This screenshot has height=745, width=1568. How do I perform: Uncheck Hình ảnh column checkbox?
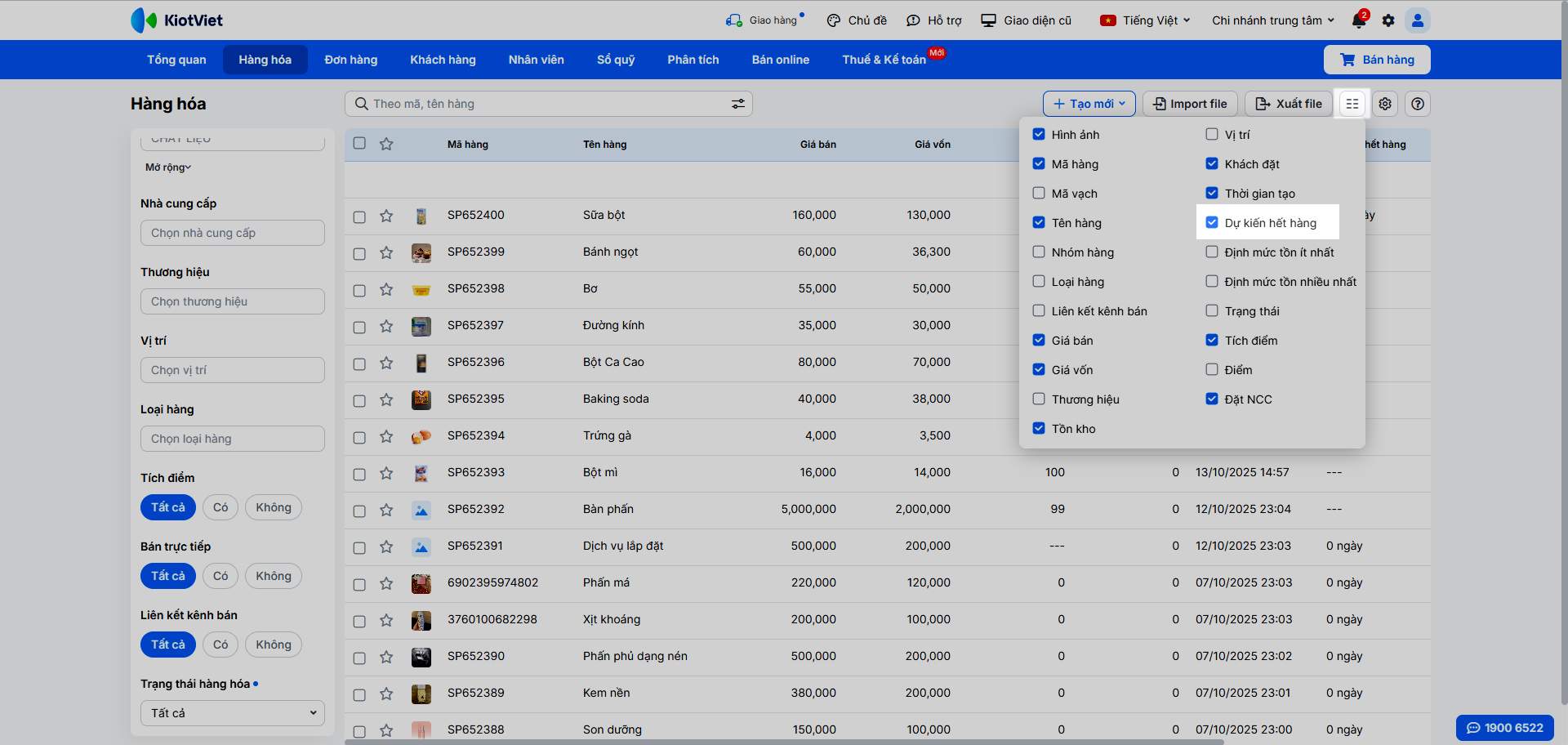[1039, 134]
